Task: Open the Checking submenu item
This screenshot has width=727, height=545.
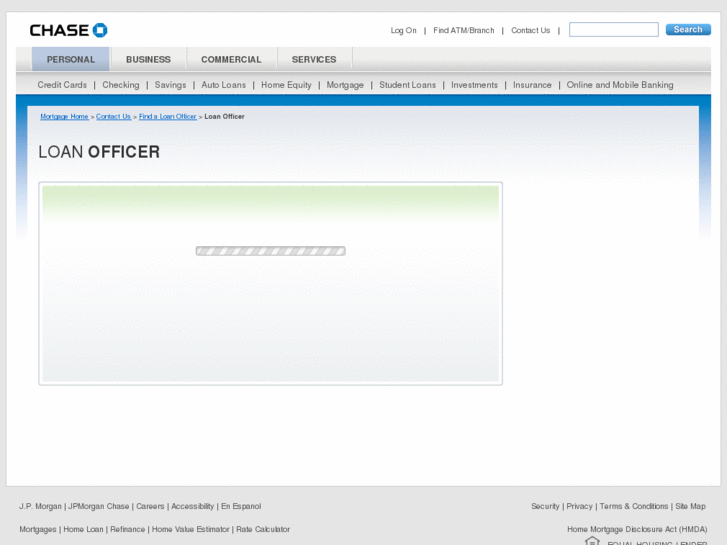Action: 121,85
